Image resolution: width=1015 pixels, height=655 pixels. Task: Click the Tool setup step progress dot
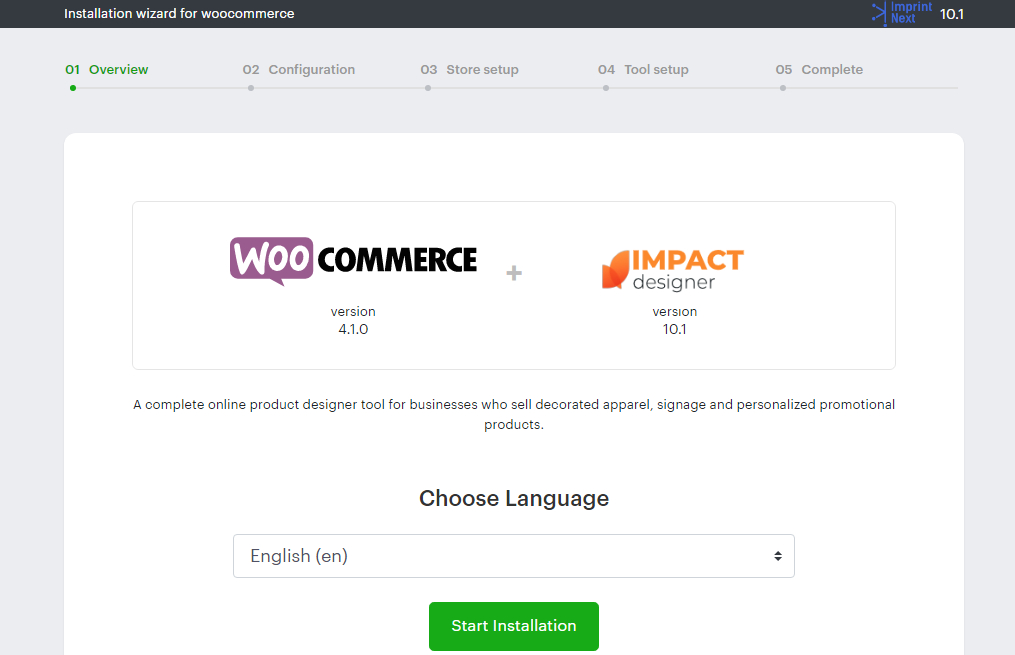coord(606,88)
